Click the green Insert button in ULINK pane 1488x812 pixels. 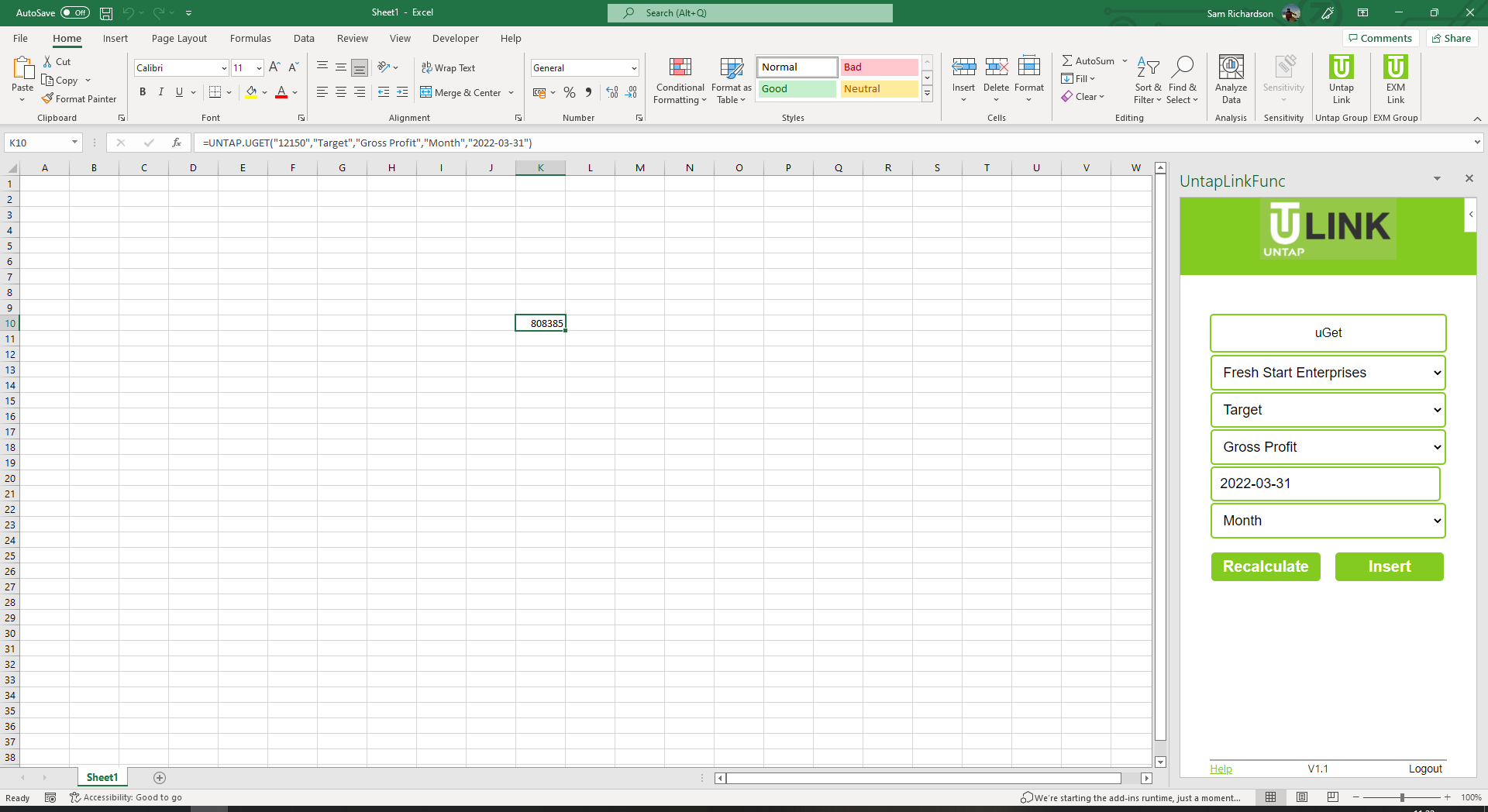tap(1390, 566)
